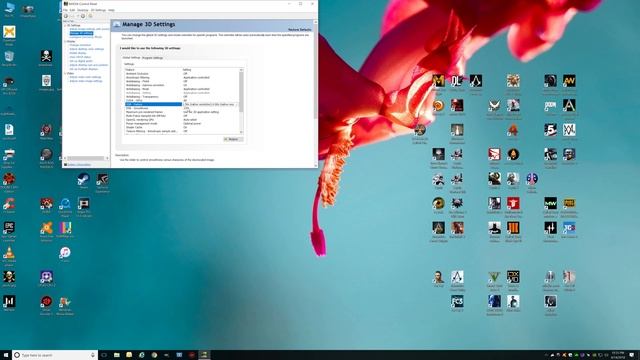
Task: Switch to the Program Settings tab
Action: pyautogui.click(x=152, y=58)
